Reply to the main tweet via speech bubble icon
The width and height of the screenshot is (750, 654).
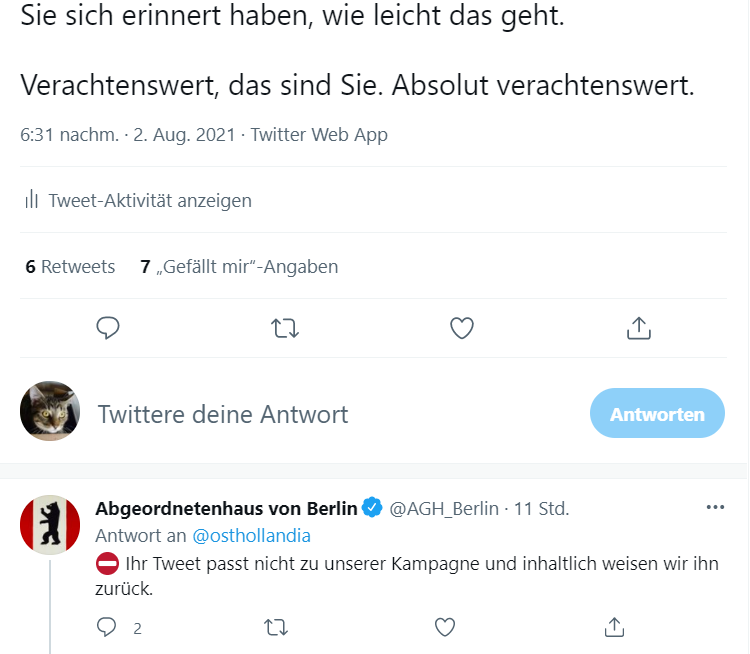pyautogui.click(x=108, y=328)
